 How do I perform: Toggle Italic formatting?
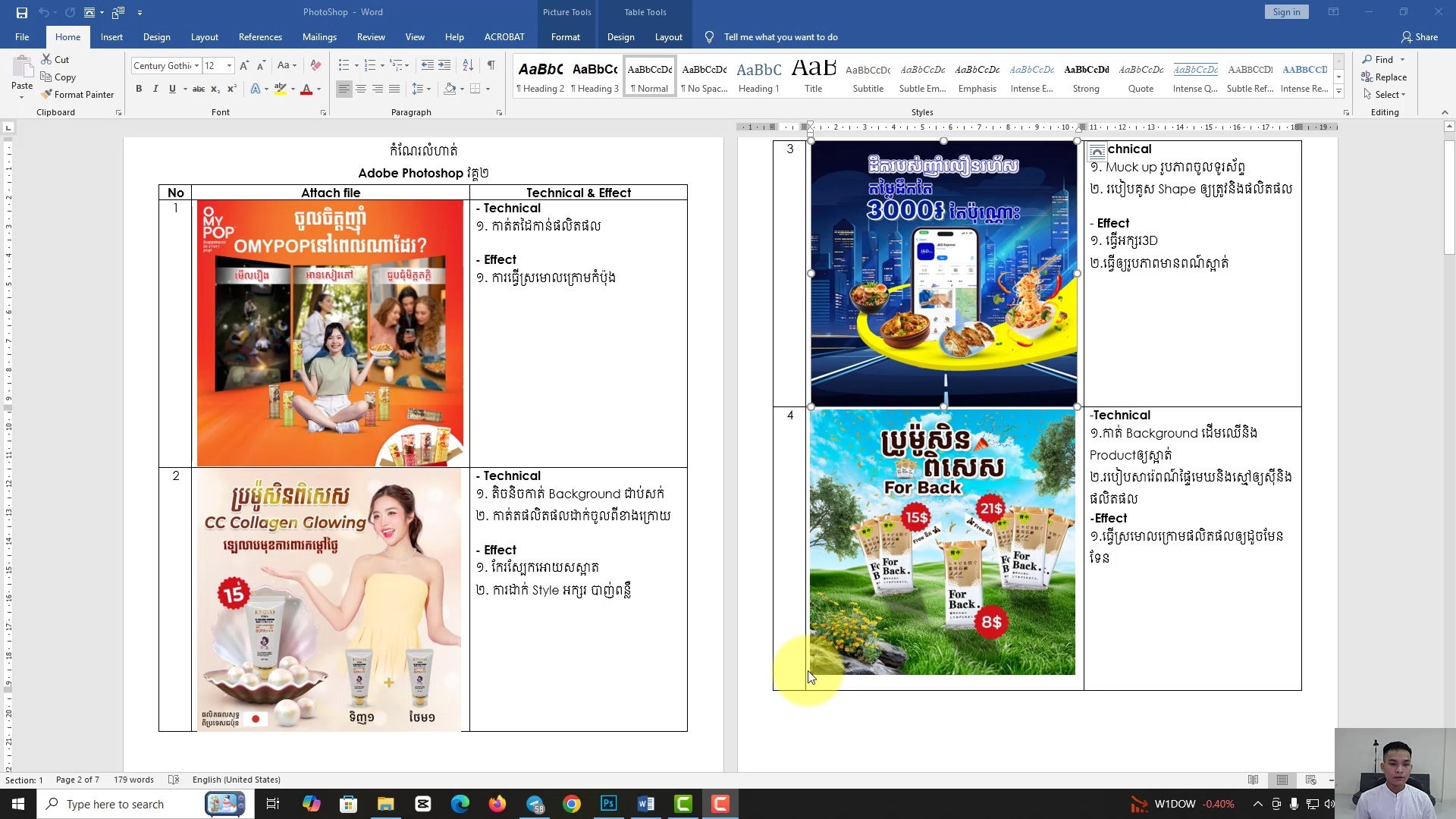tap(155, 89)
